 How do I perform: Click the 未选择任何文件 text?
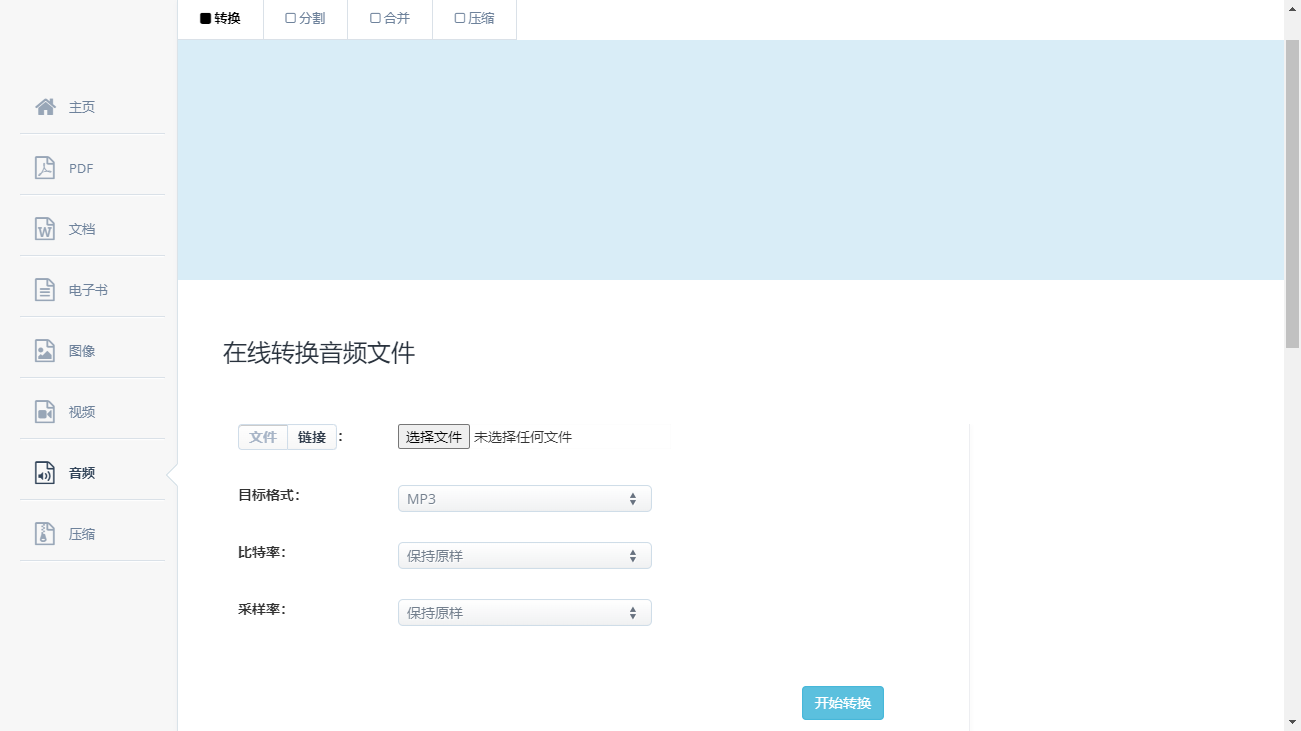point(523,437)
